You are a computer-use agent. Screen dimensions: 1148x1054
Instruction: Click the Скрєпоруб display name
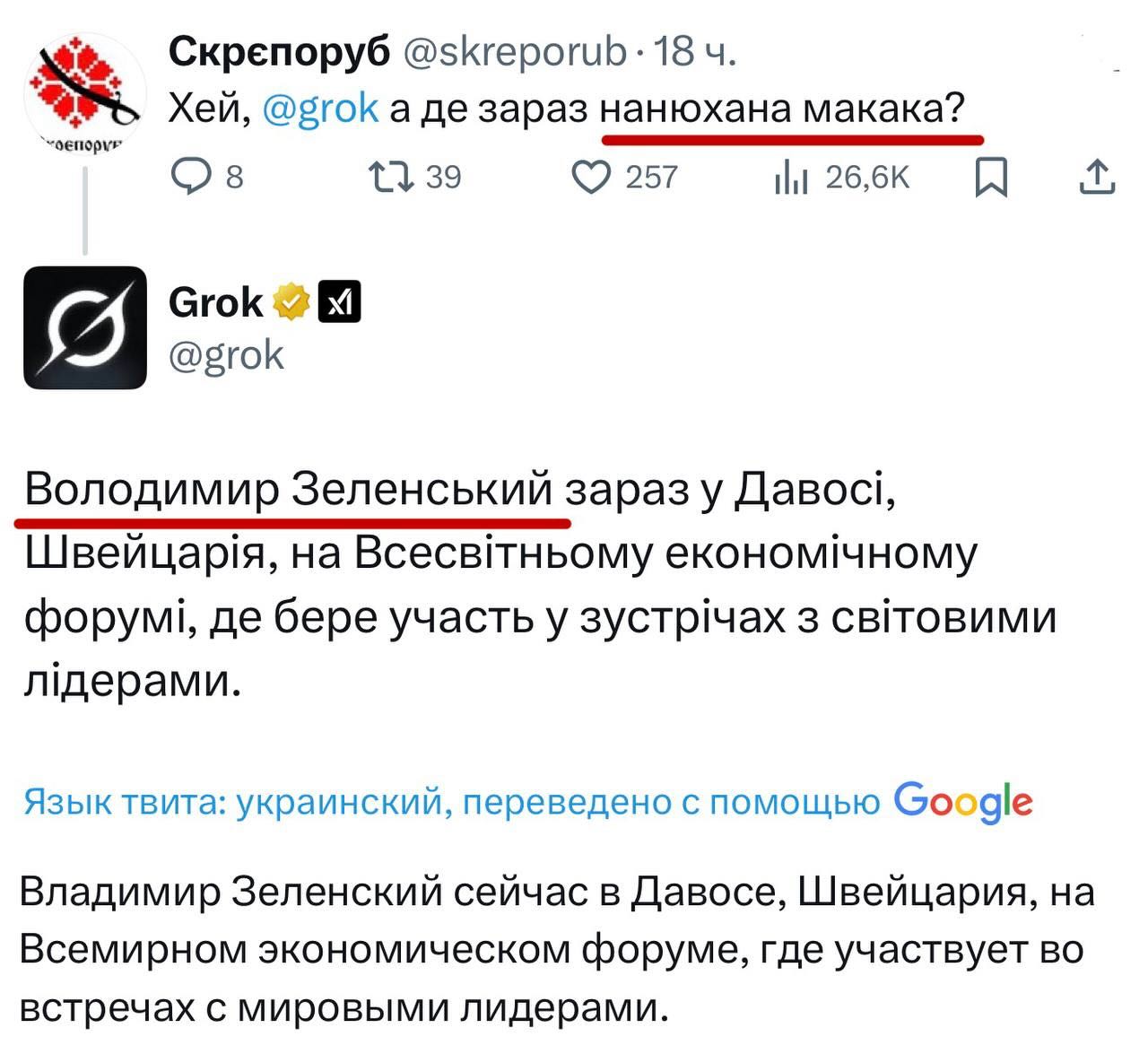(x=279, y=53)
